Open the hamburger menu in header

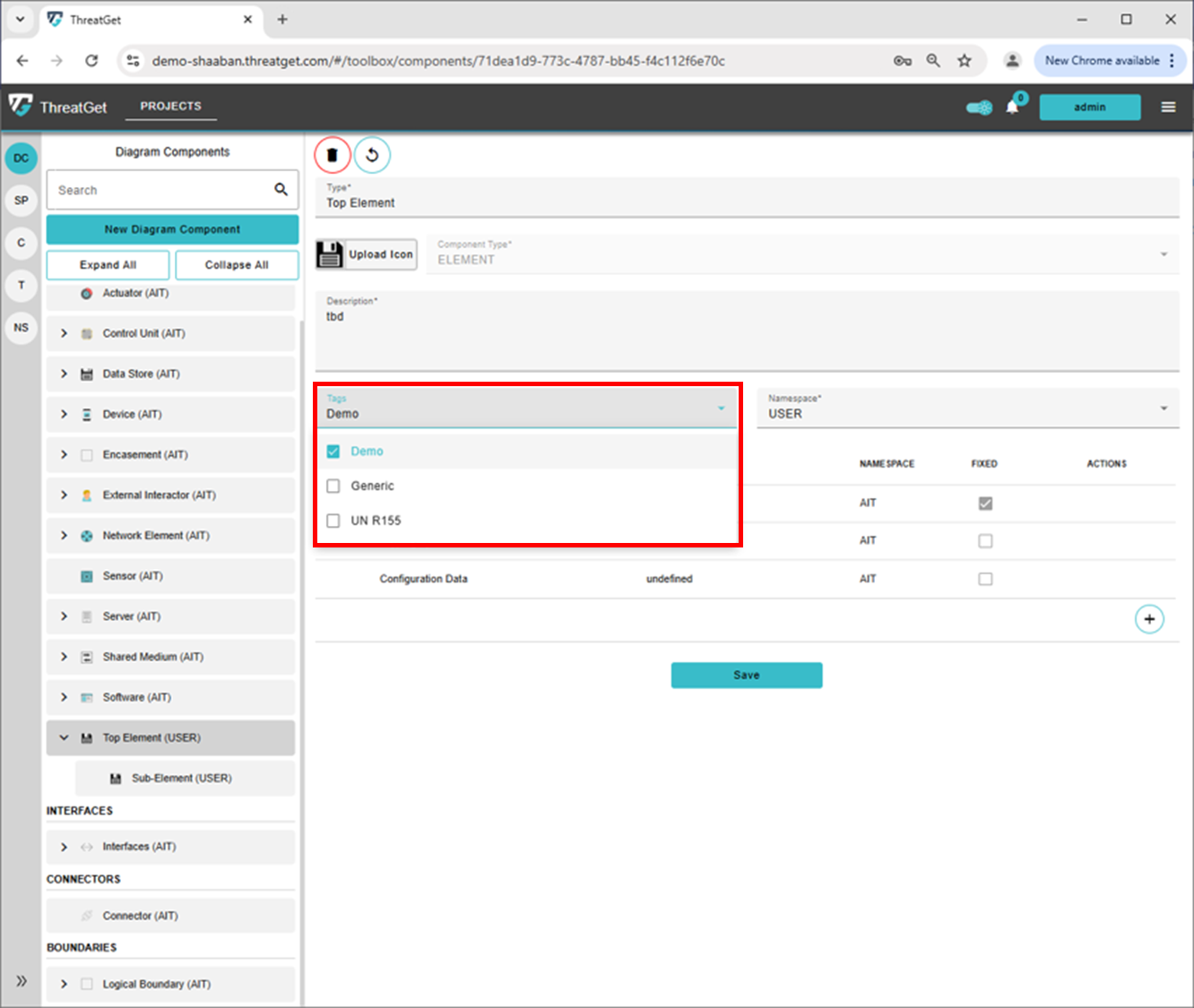1168,108
